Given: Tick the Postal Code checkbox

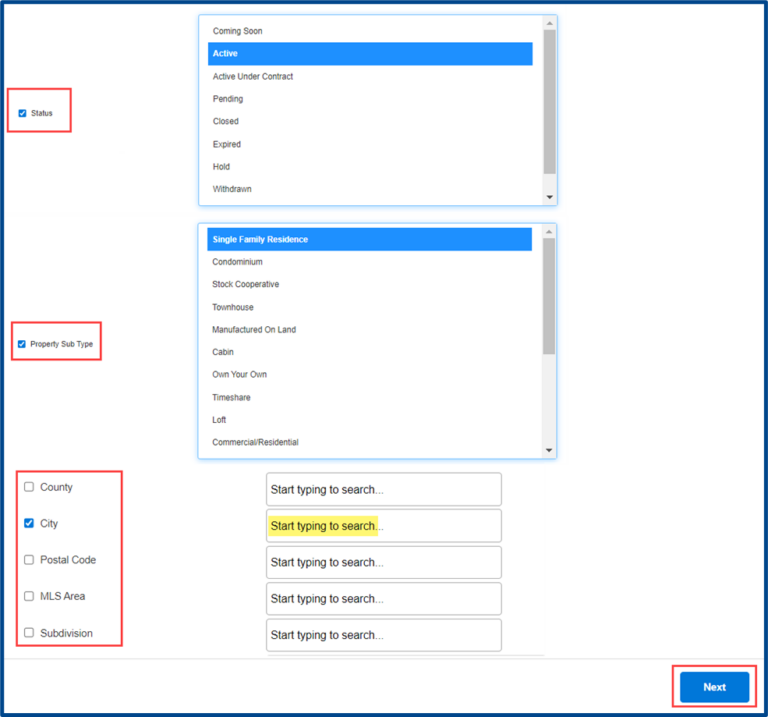Looking at the screenshot, I should [29, 560].
